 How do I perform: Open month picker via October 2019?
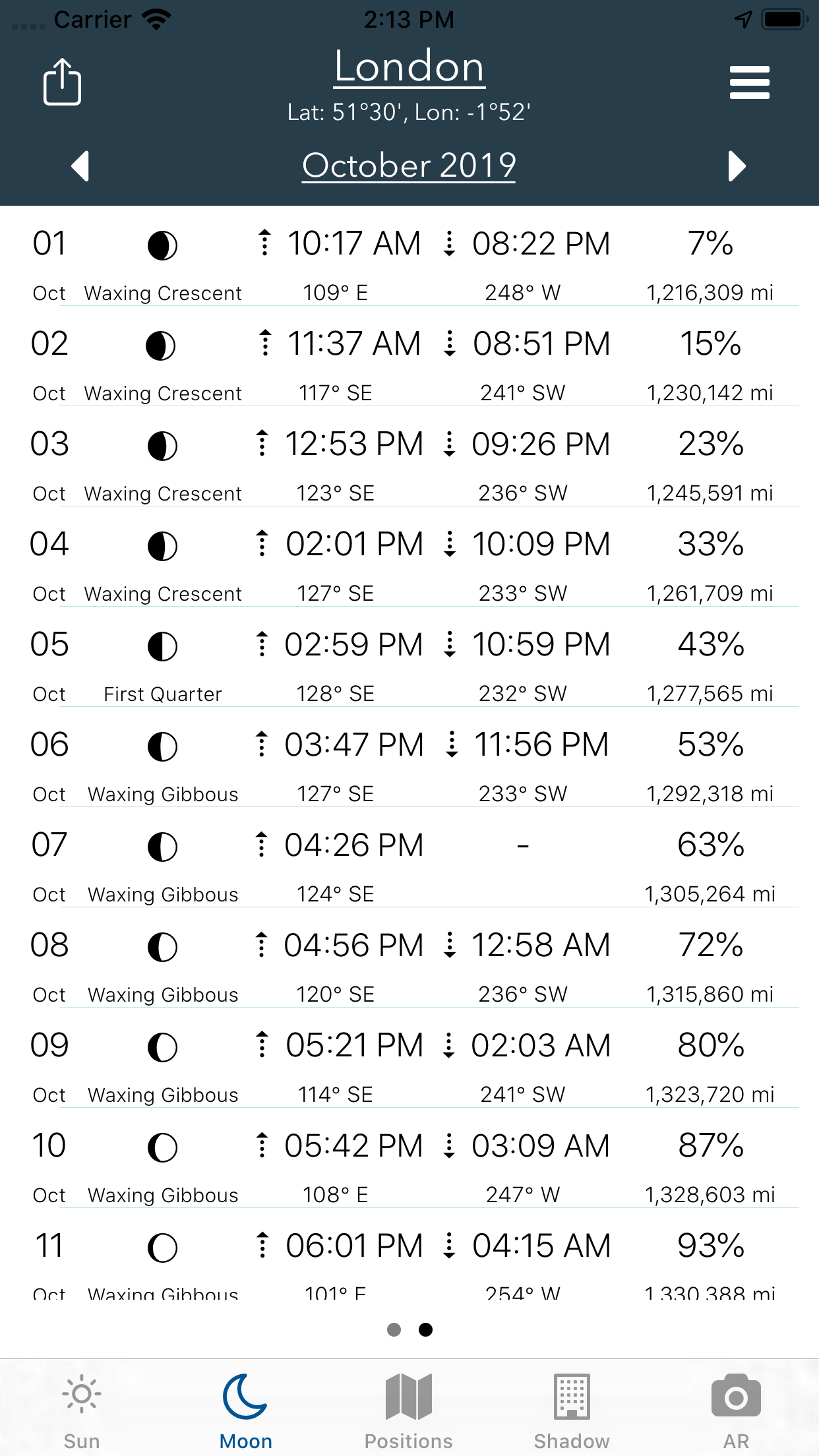(x=409, y=166)
